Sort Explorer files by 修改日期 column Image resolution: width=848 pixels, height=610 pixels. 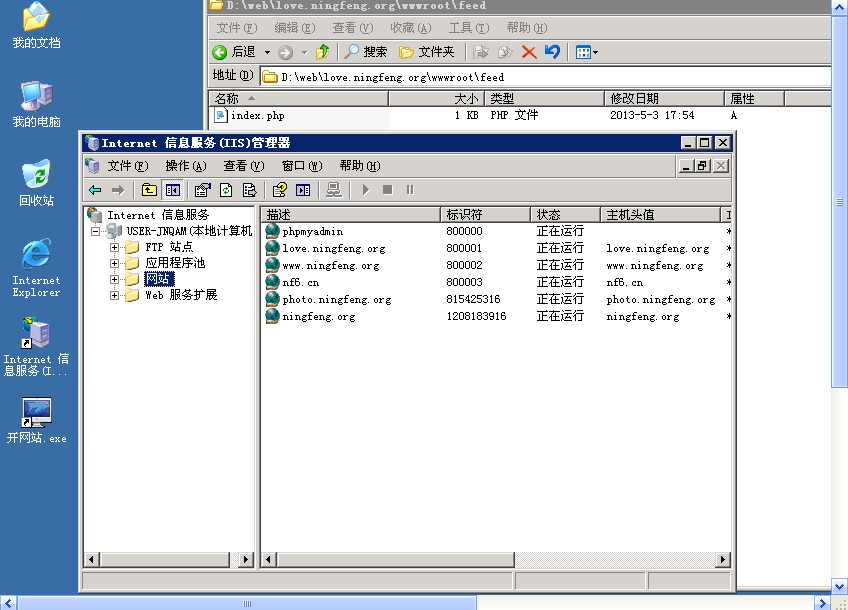[x=664, y=98]
